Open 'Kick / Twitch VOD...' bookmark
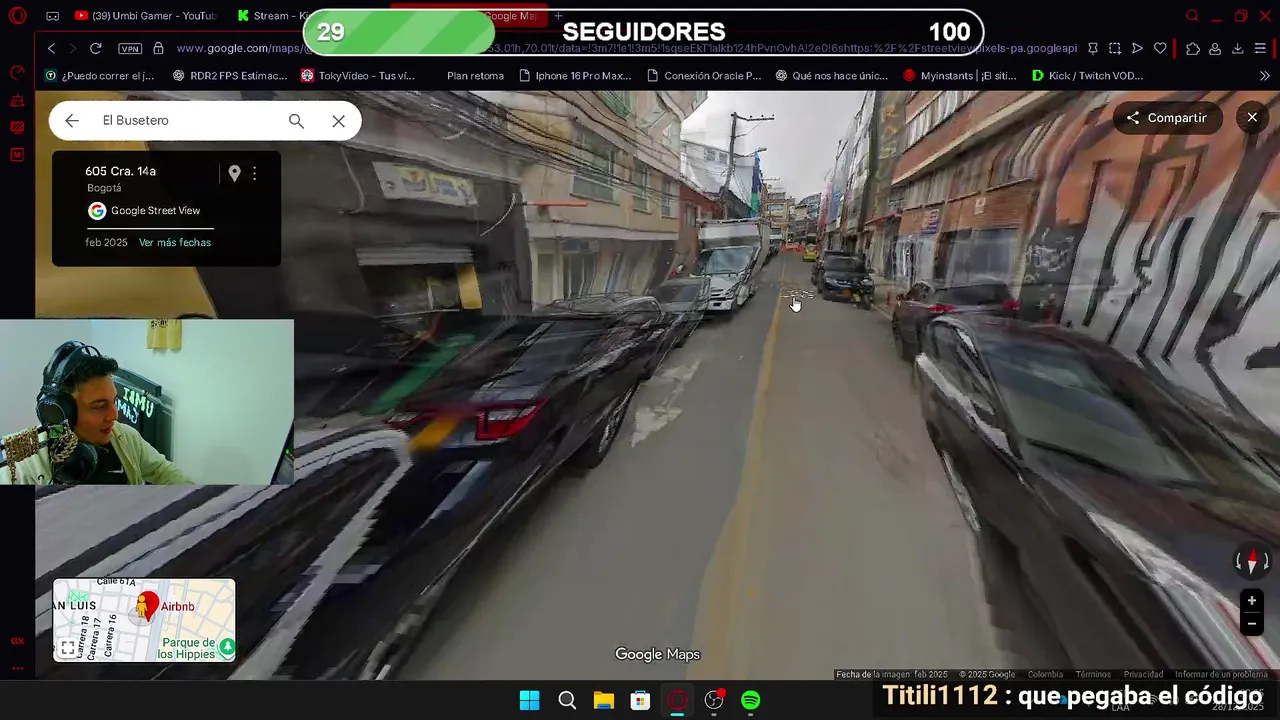1280x720 pixels. tap(1087, 76)
